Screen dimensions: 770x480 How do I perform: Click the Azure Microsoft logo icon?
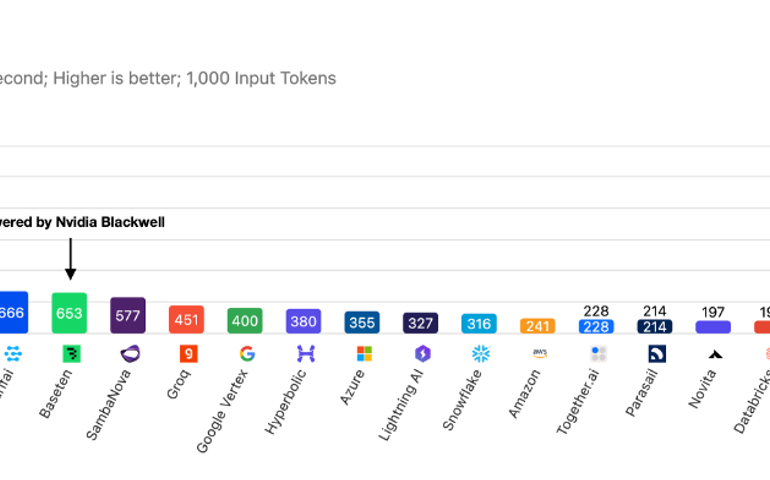point(363,353)
